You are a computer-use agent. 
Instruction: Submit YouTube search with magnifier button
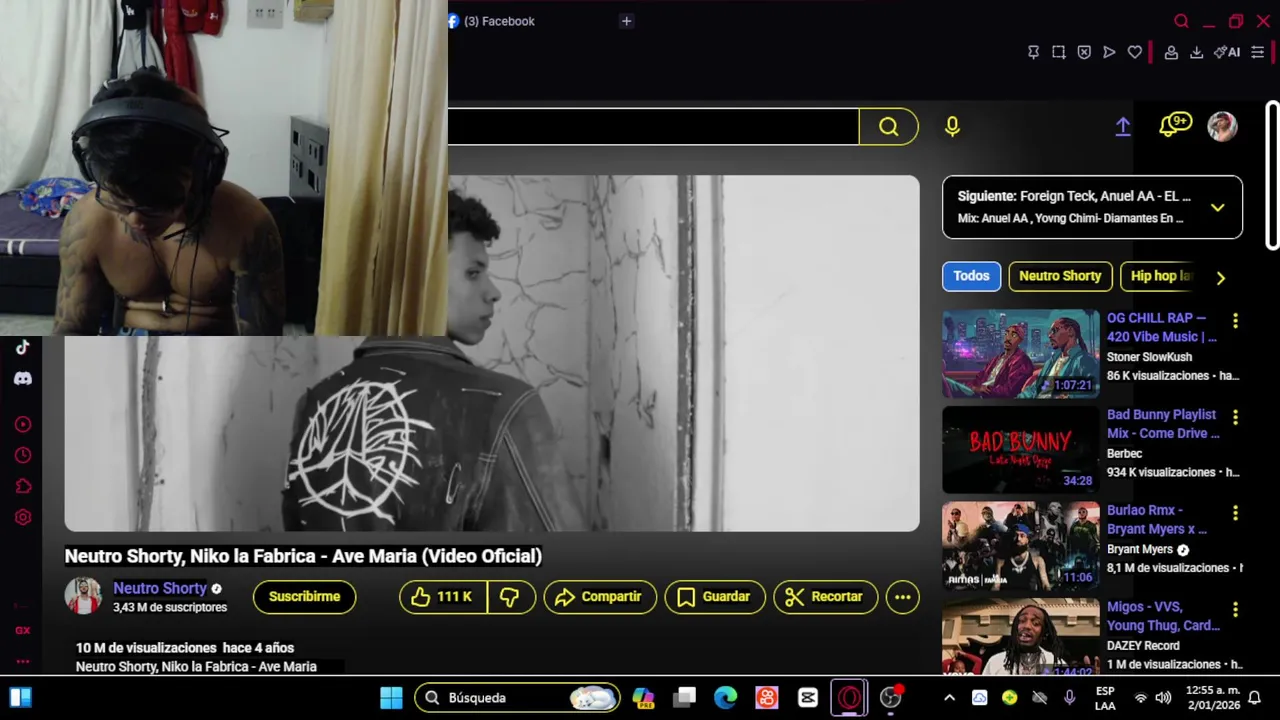coord(889,126)
